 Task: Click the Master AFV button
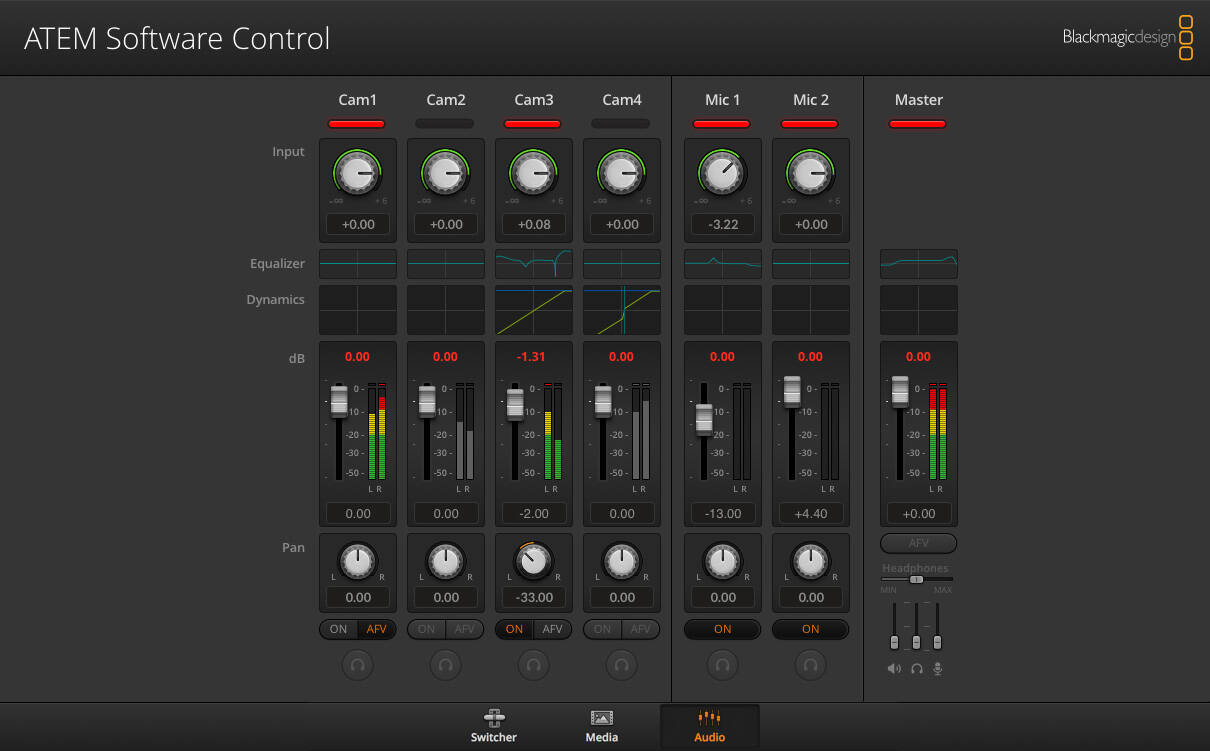(919, 543)
